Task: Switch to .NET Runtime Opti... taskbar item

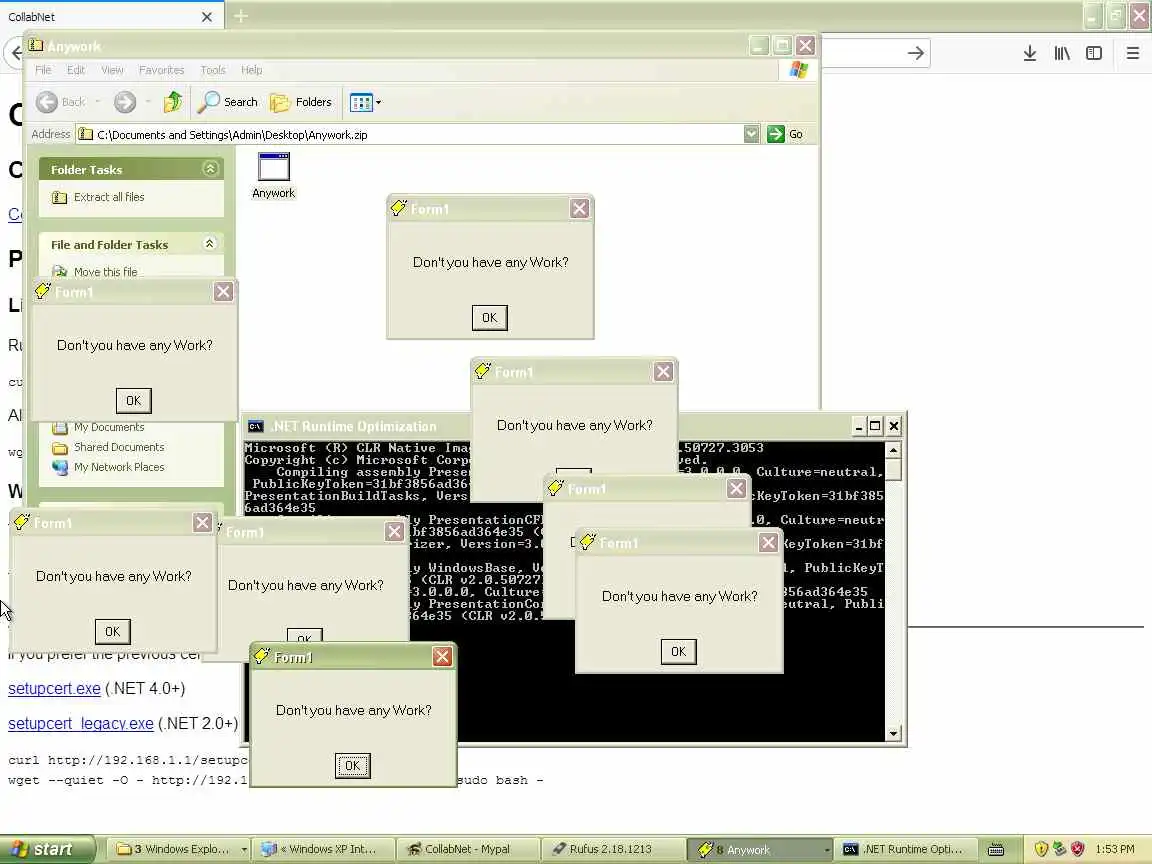Action: click(905, 849)
